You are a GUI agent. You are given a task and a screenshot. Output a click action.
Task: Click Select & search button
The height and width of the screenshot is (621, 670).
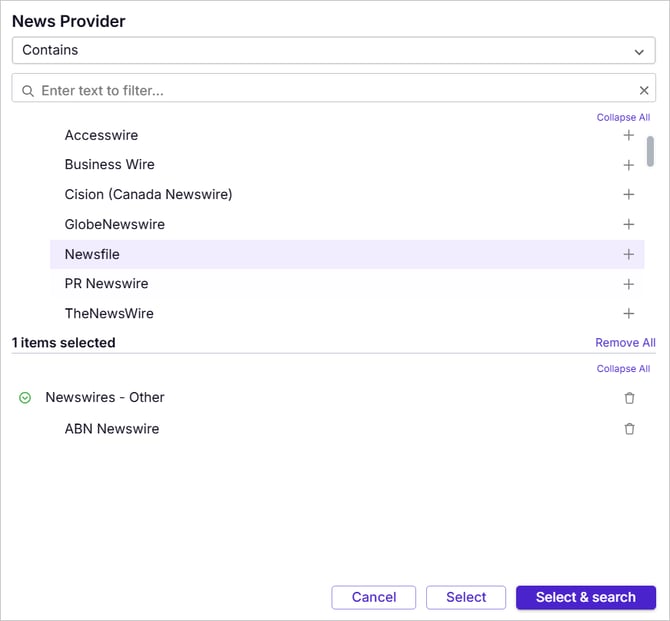[585, 597]
